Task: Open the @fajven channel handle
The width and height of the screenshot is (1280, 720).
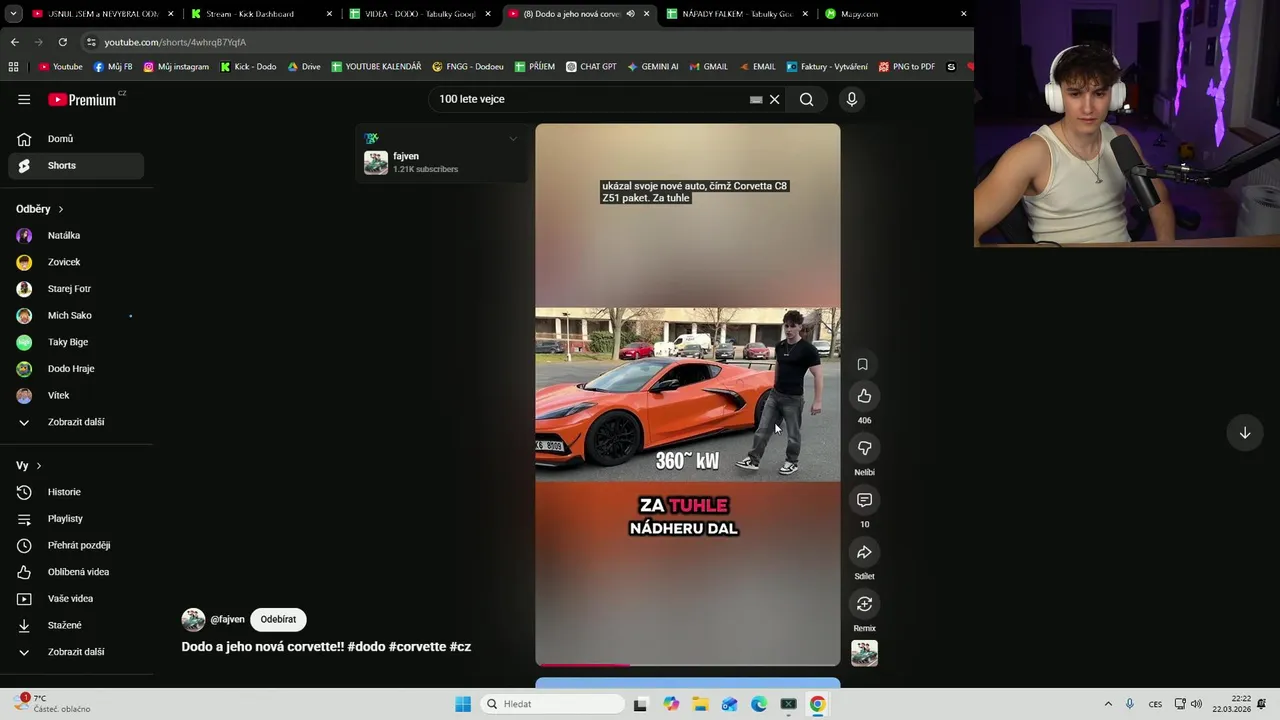Action: point(227,619)
